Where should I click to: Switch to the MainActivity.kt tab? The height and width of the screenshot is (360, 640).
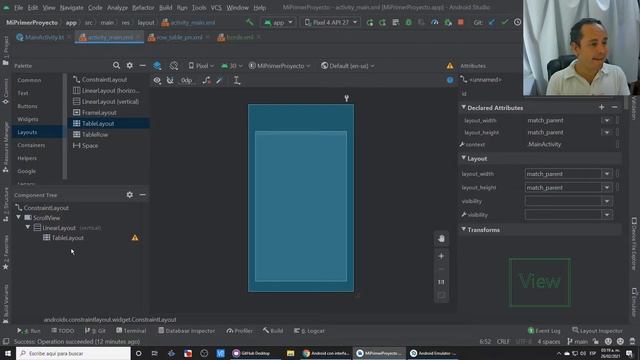(x=44, y=37)
